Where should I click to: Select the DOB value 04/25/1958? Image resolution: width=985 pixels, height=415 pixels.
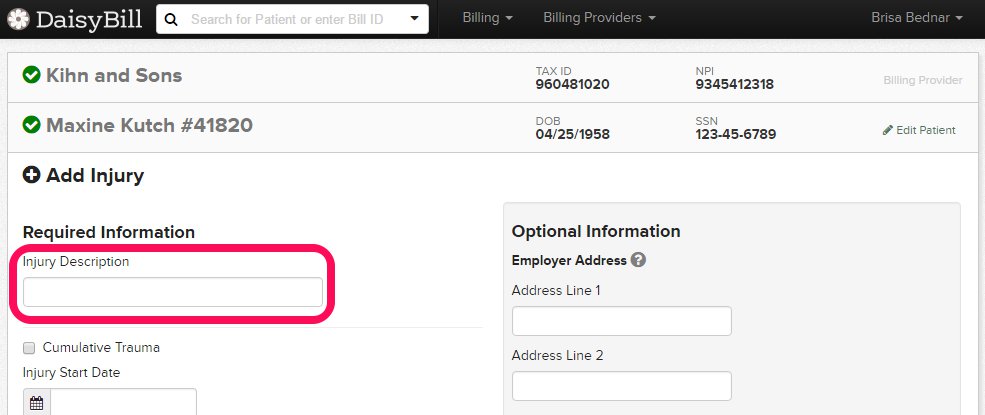click(x=572, y=134)
